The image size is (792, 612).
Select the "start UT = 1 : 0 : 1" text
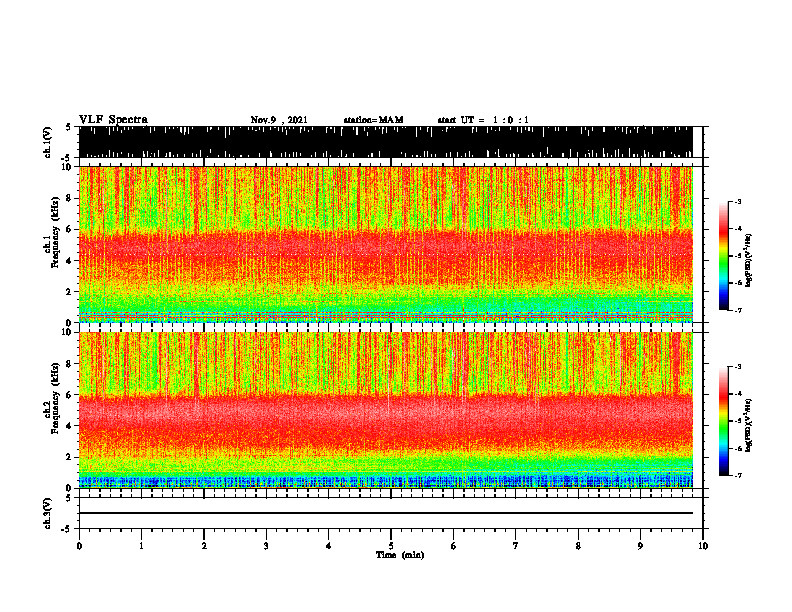483,120
